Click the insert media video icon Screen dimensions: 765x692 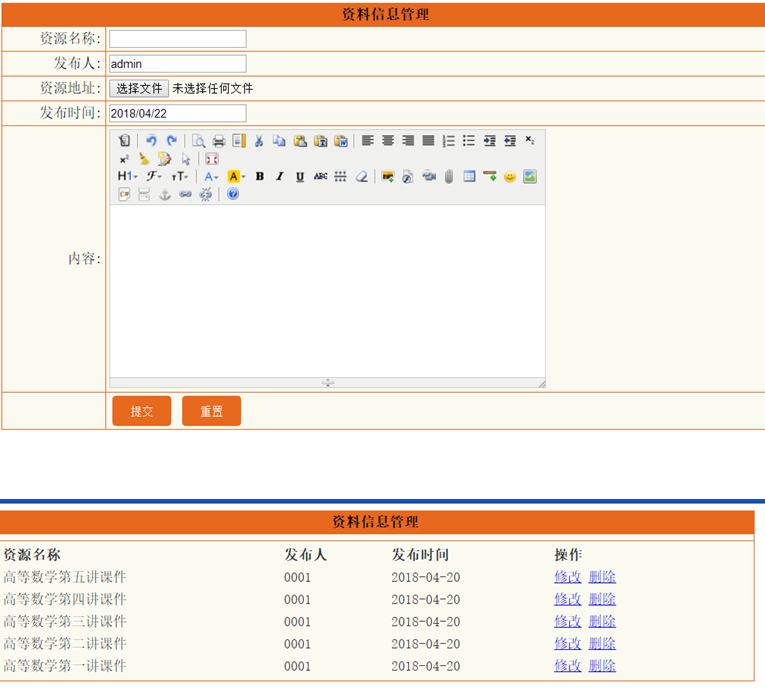(x=429, y=176)
